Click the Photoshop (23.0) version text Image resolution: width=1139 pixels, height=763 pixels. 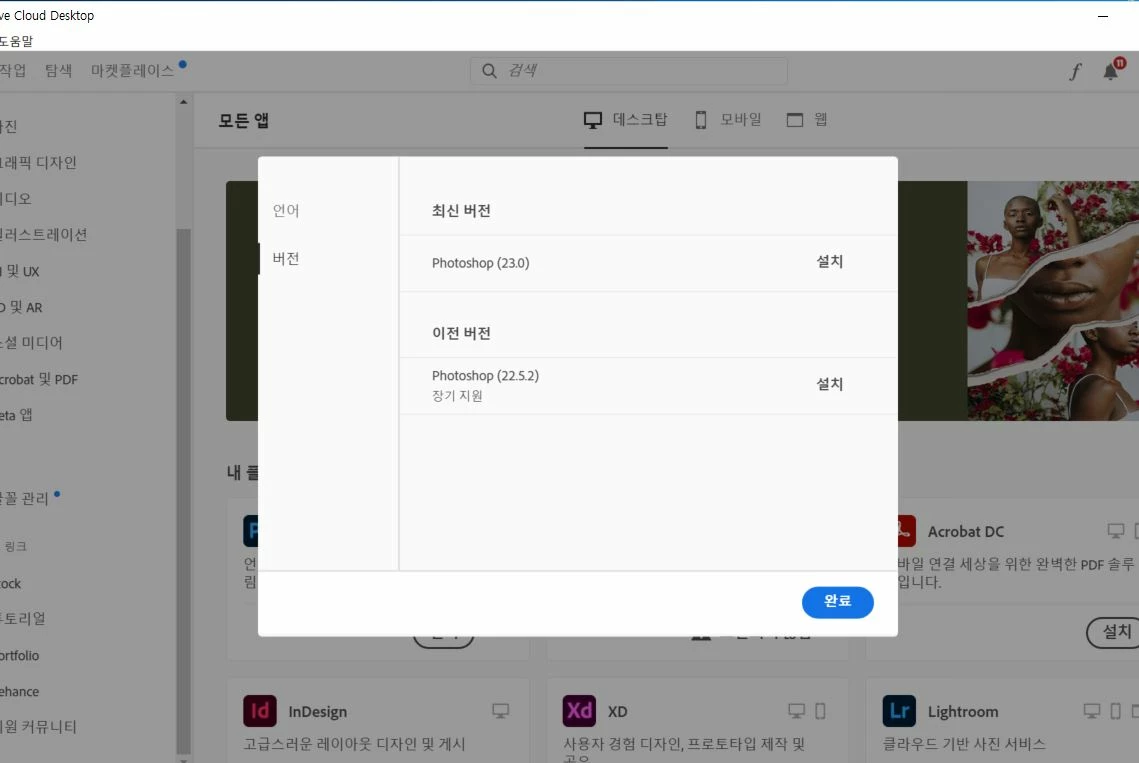pos(480,263)
